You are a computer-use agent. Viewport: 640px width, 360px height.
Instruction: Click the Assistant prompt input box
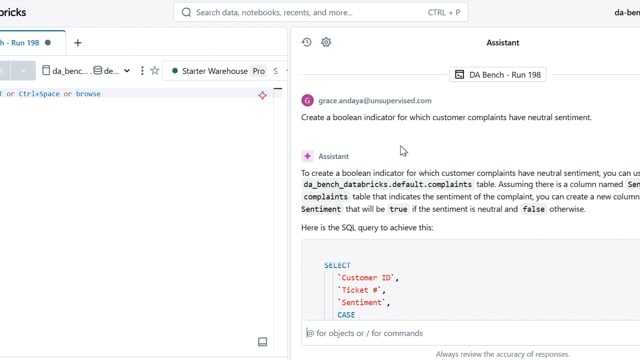point(471,333)
